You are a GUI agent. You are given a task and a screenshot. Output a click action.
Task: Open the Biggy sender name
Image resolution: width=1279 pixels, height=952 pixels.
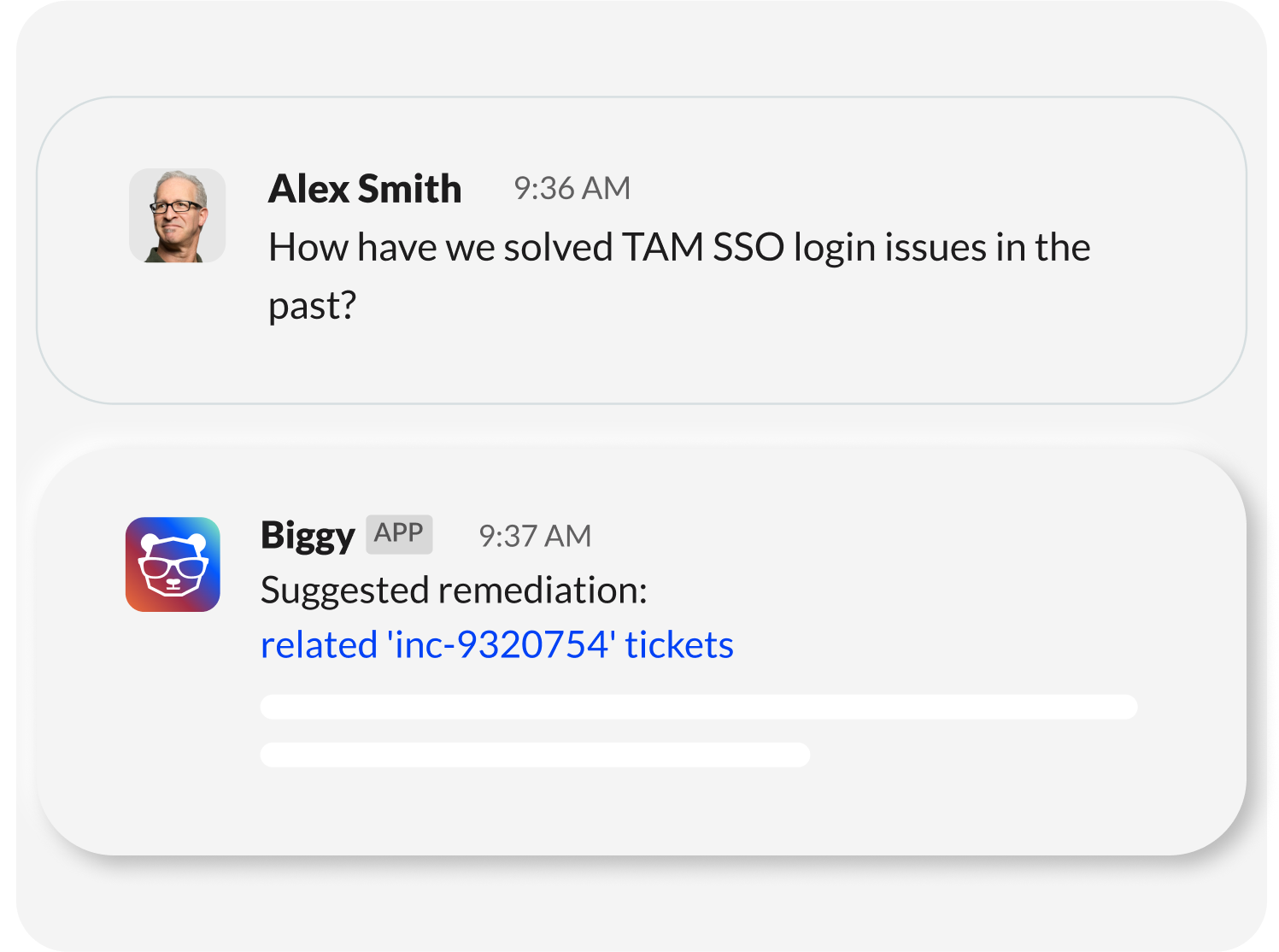tap(308, 536)
